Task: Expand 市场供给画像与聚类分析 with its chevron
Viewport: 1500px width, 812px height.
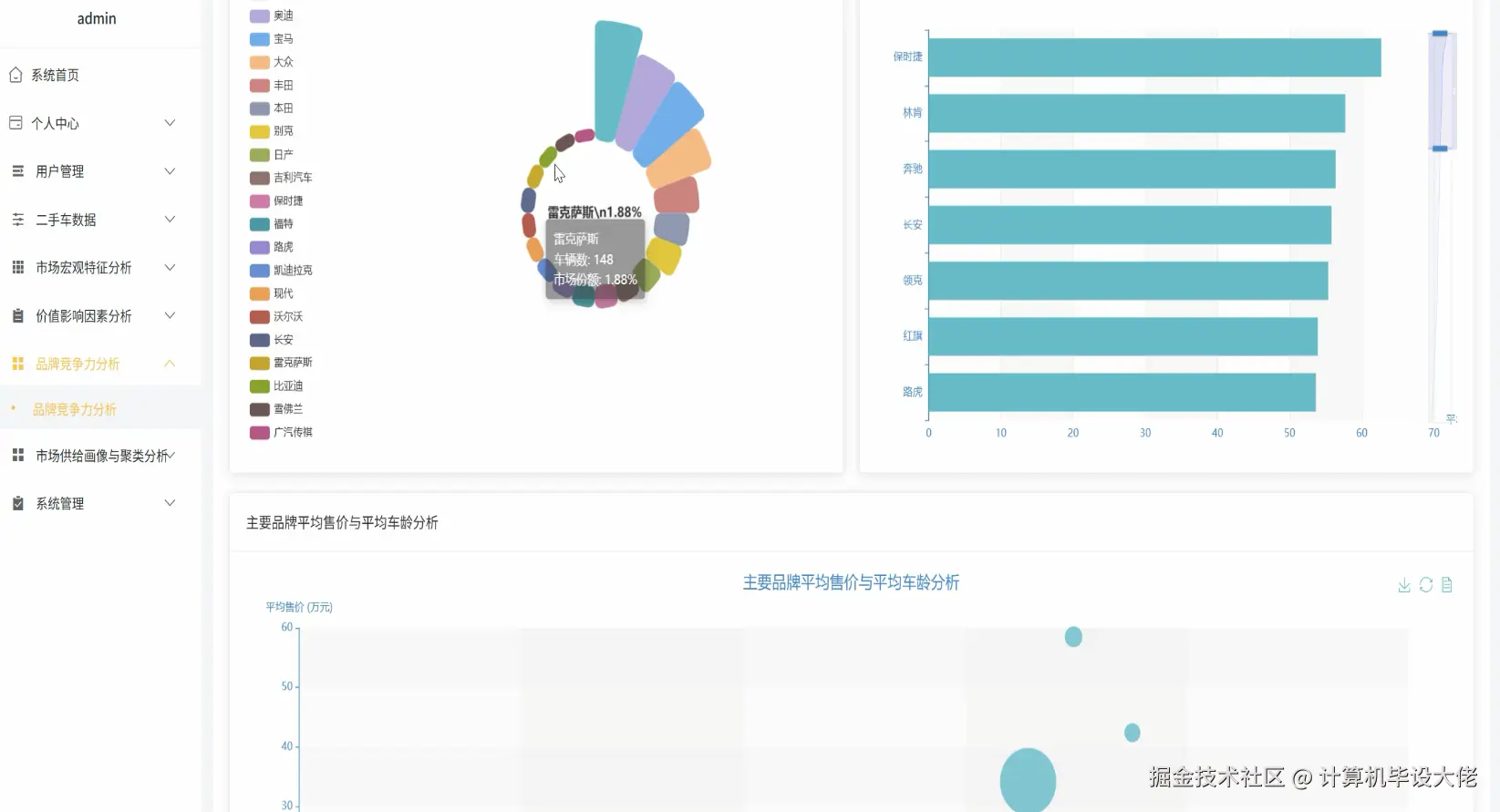Action: coord(171,455)
